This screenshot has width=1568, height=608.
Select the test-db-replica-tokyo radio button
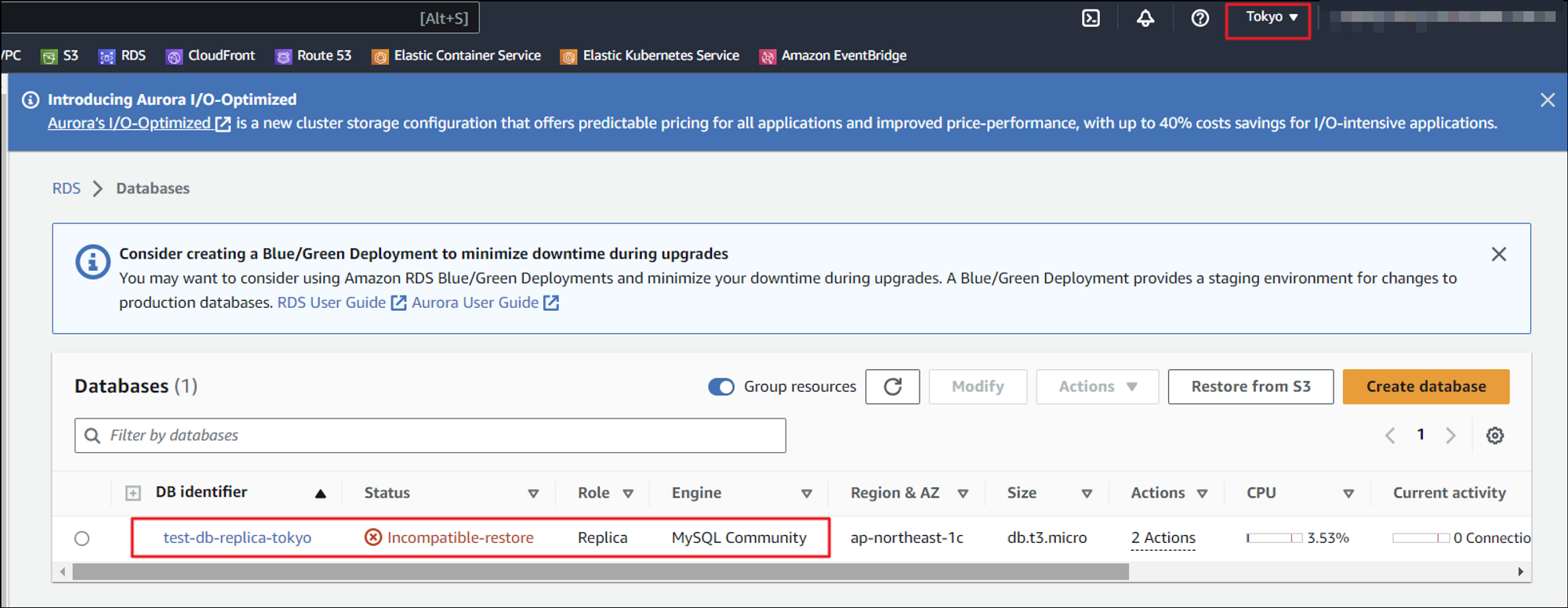tap(82, 538)
